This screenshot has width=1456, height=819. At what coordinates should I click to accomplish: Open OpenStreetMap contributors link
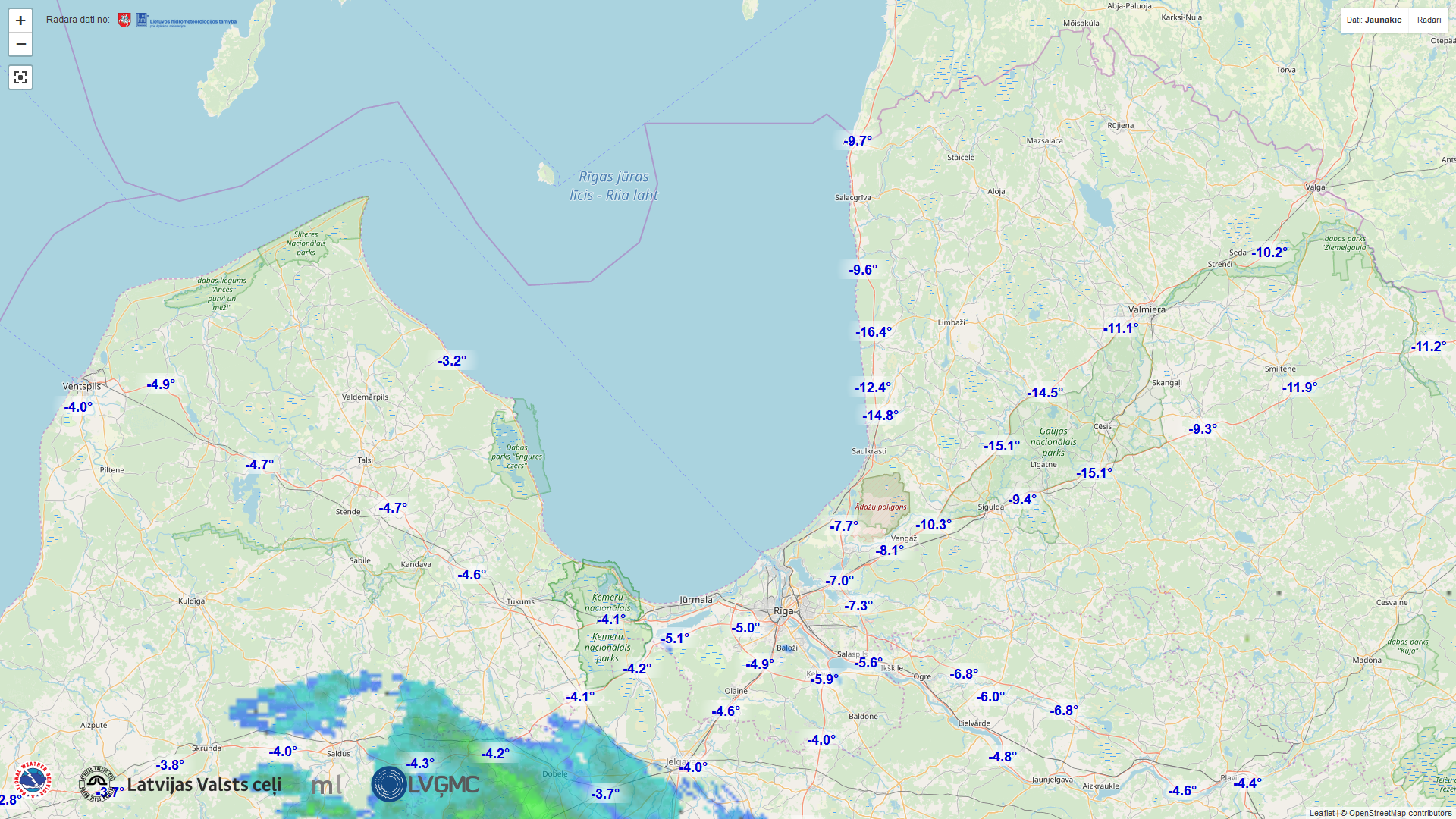(x=1400, y=813)
